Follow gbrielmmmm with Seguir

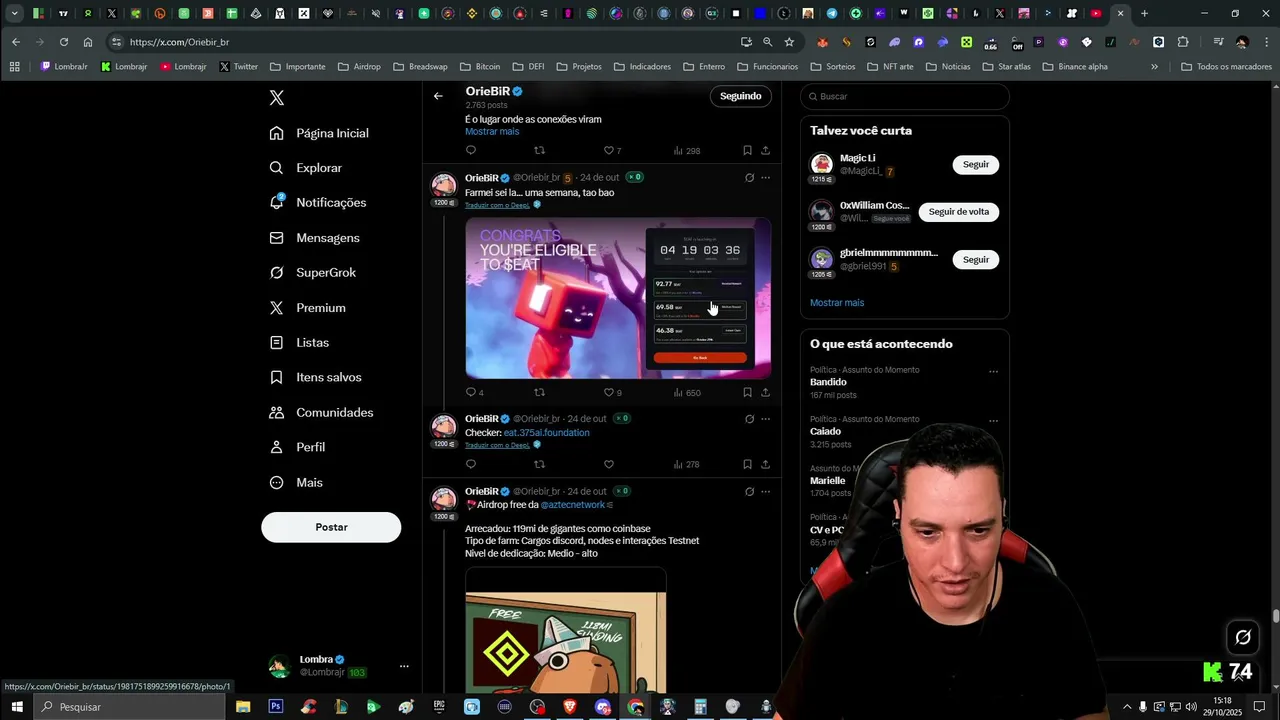(x=976, y=260)
